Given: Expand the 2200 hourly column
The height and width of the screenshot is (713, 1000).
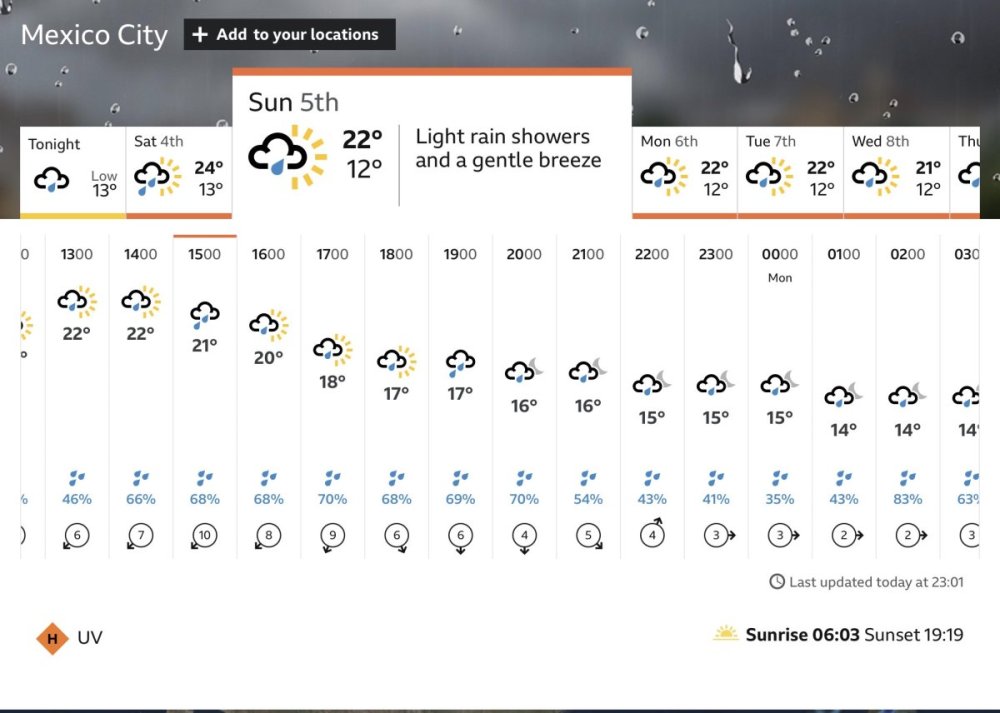Looking at the screenshot, I should [652, 397].
